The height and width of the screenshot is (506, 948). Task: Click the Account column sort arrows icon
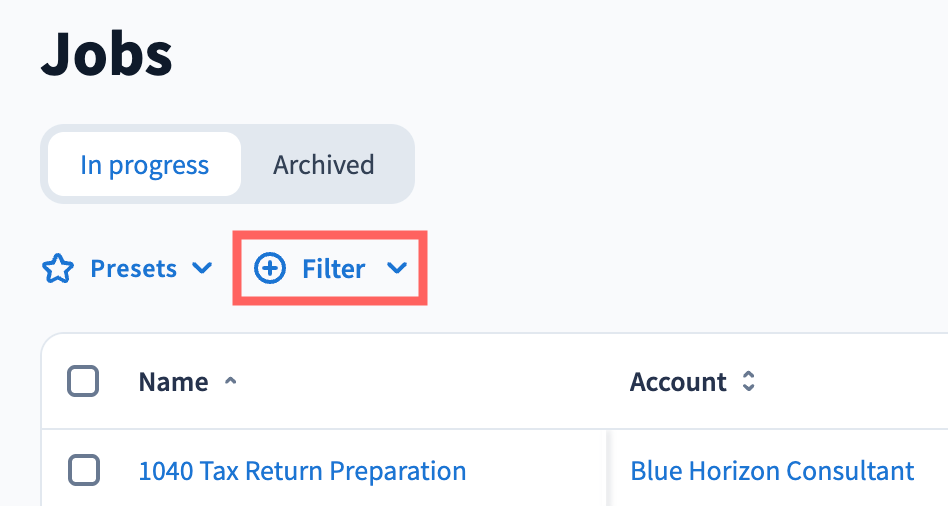[x=748, y=381]
